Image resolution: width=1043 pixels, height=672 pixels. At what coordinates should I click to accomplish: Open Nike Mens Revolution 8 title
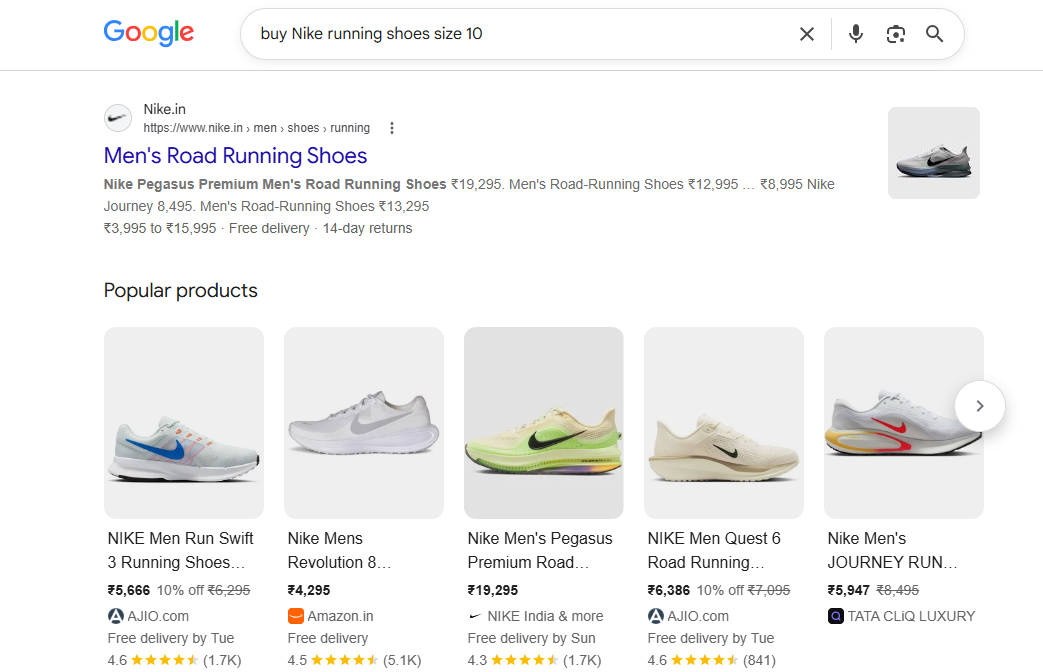[x=339, y=550]
